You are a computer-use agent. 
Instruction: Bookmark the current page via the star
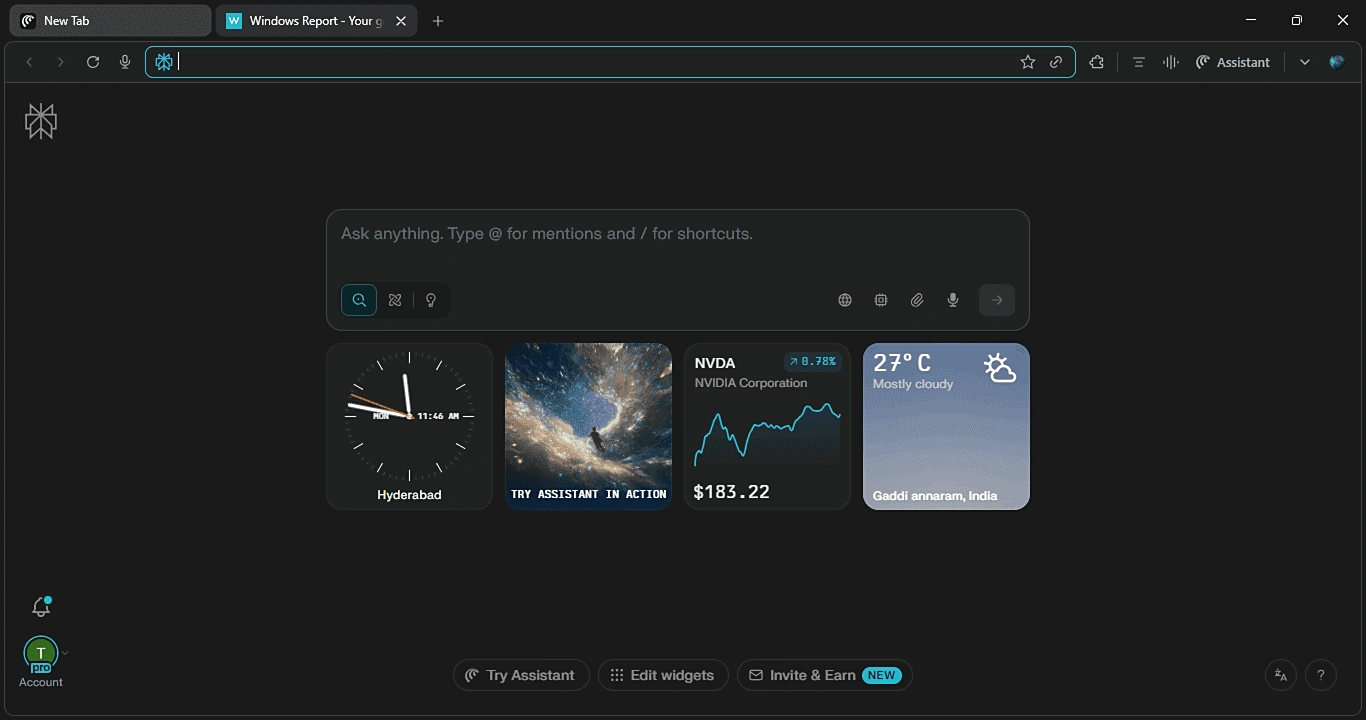point(1028,62)
